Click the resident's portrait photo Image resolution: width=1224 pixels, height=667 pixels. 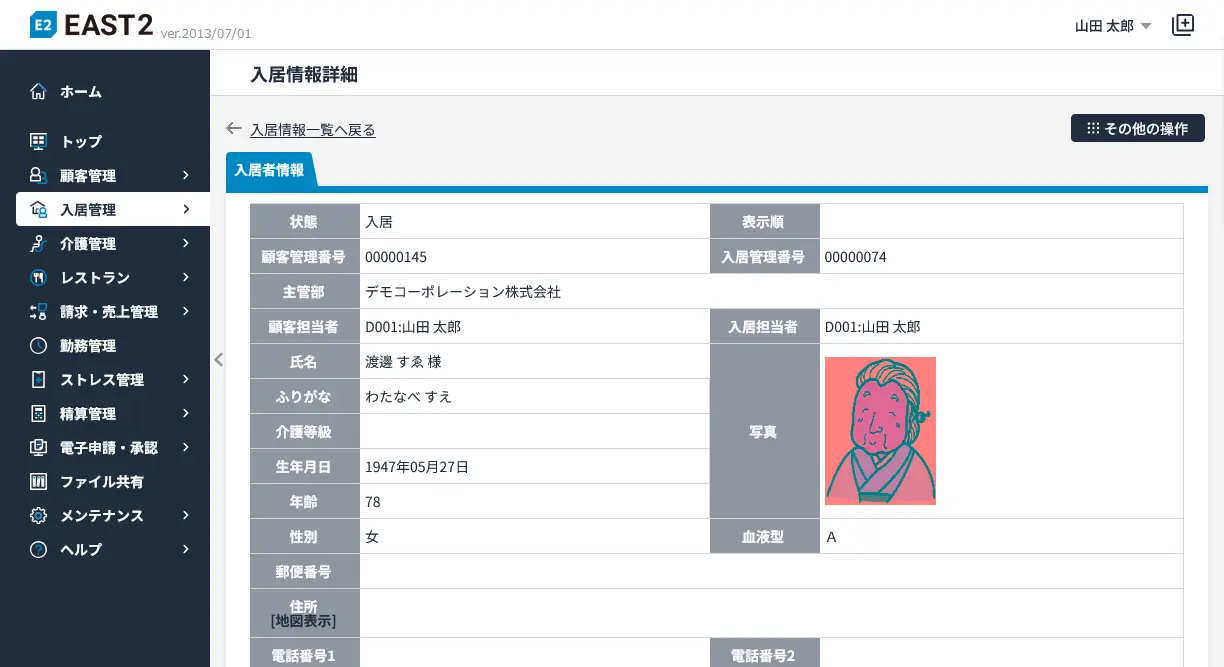click(880, 431)
